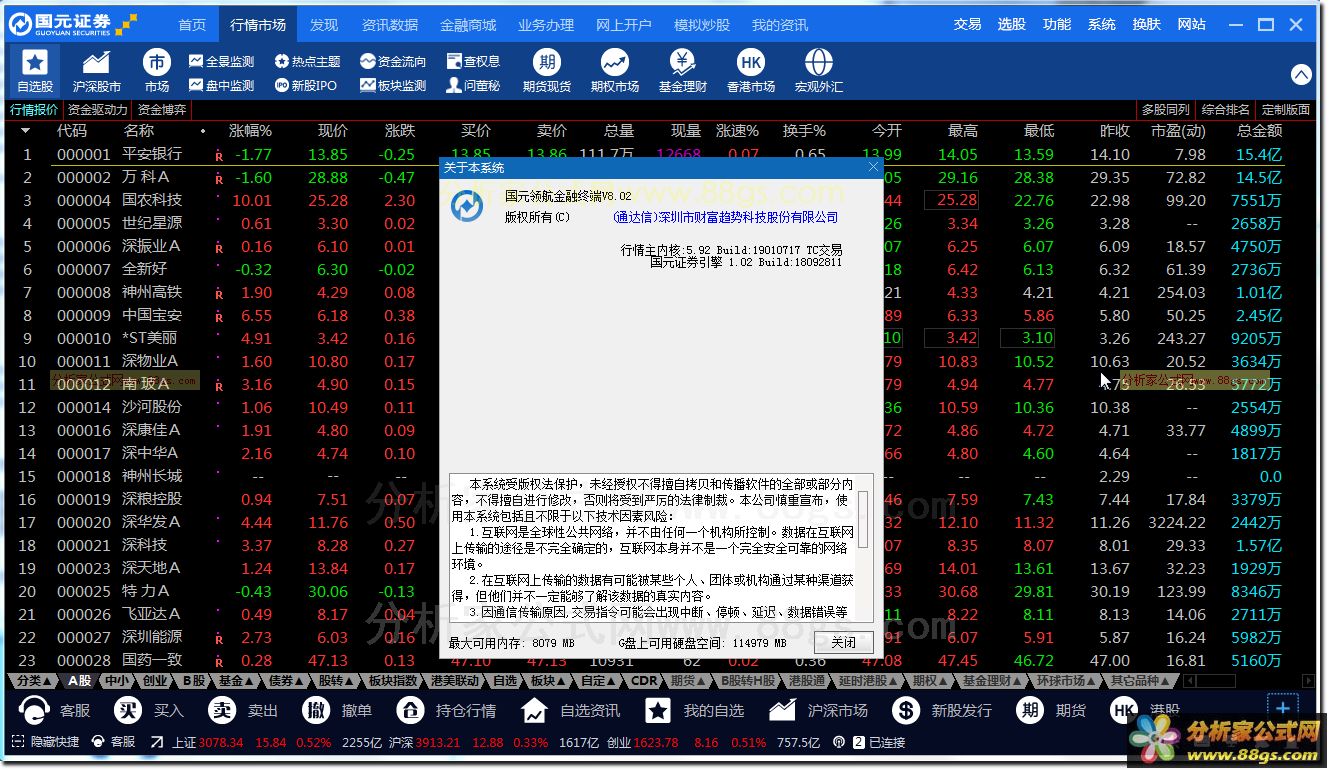The width and height of the screenshot is (1329, 770).
Task: Open the 发现 top menu
Action: (x=323, y=24)
